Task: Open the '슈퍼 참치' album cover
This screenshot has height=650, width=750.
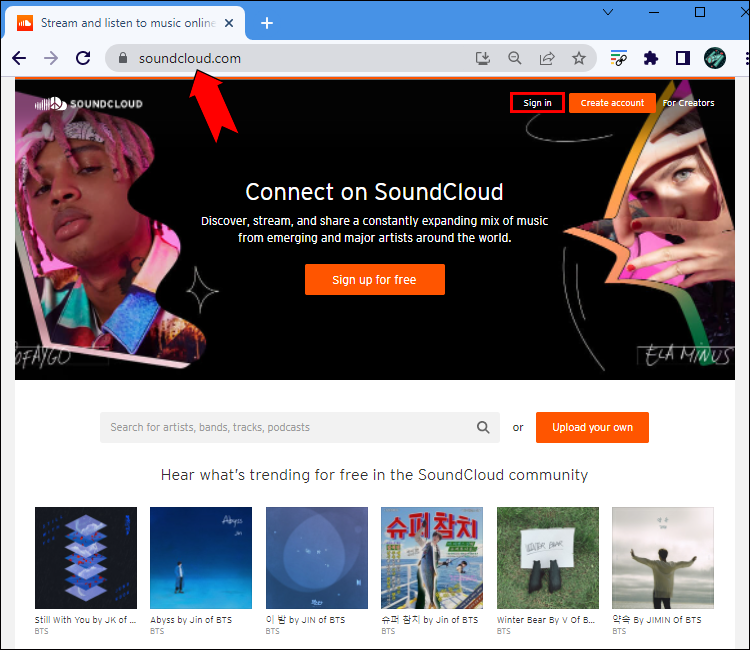Action: [432, 558]
